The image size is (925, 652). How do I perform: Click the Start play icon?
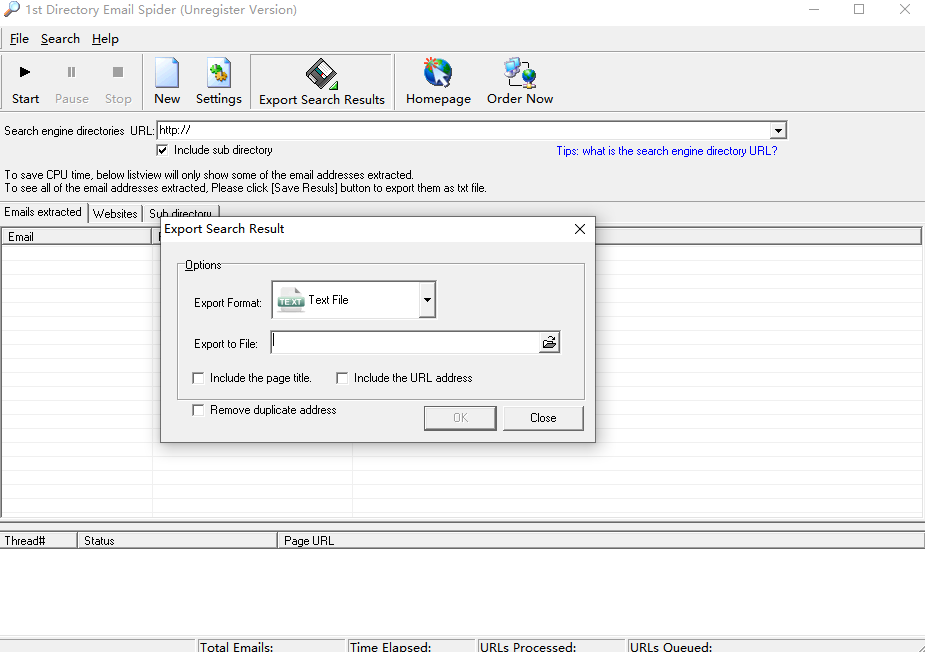pos(25,73)
